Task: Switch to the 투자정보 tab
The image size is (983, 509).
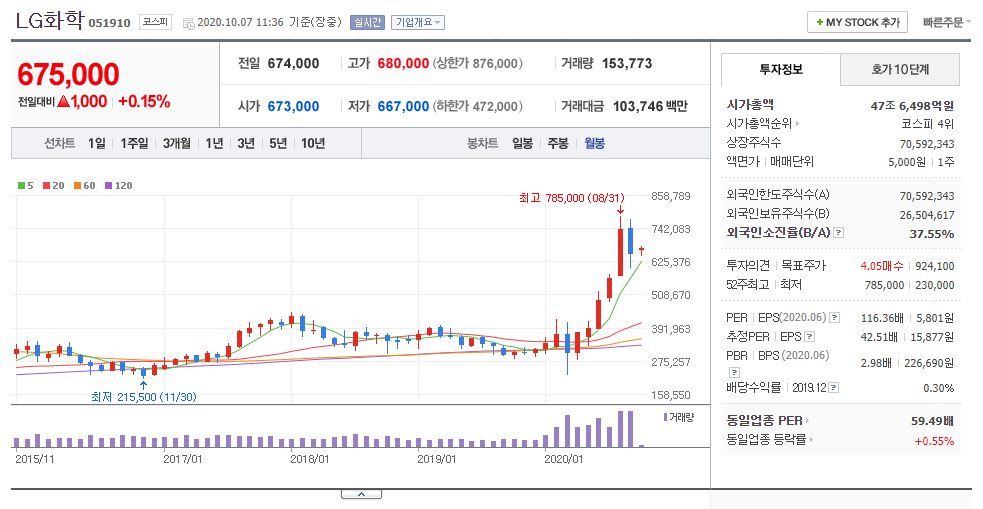Action: coord(781,70)
